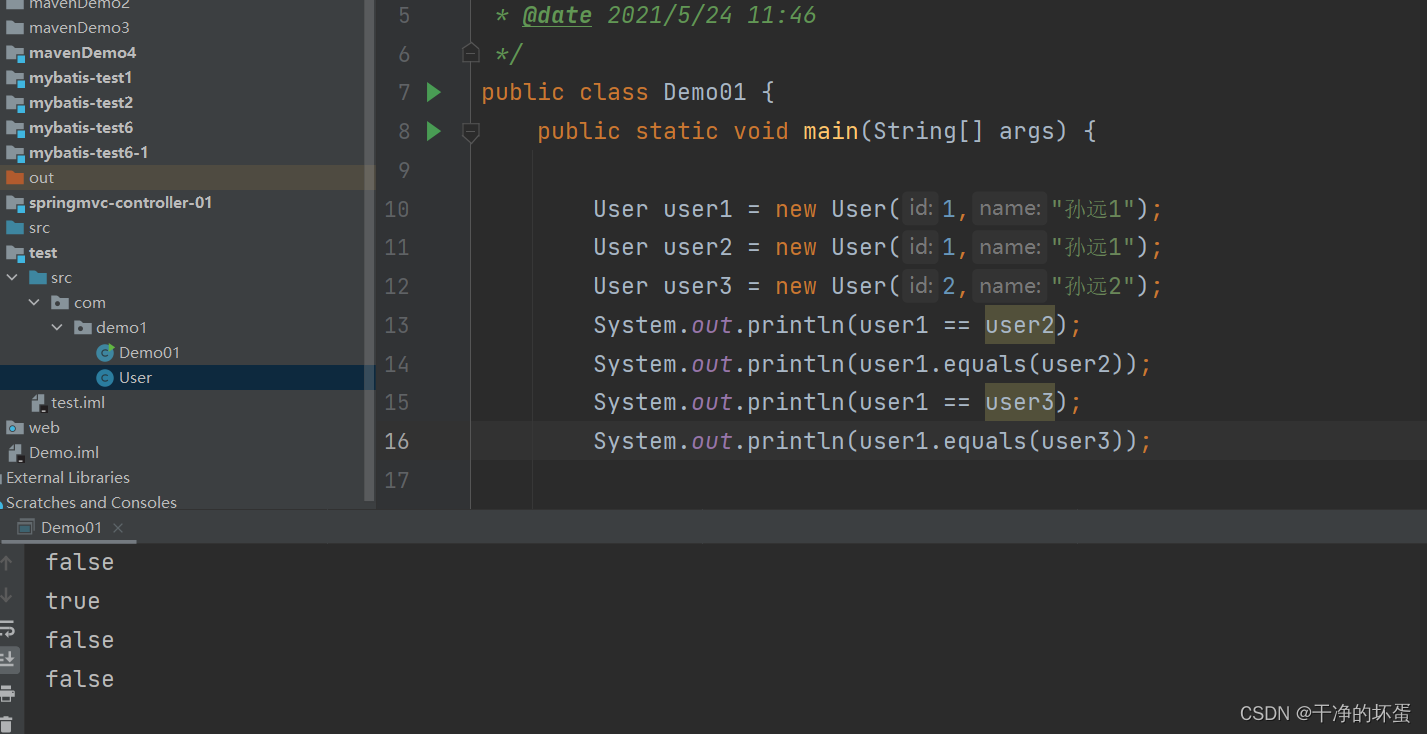Fold the comment block ending line 6
The image size is (1427, 734).
471,54
